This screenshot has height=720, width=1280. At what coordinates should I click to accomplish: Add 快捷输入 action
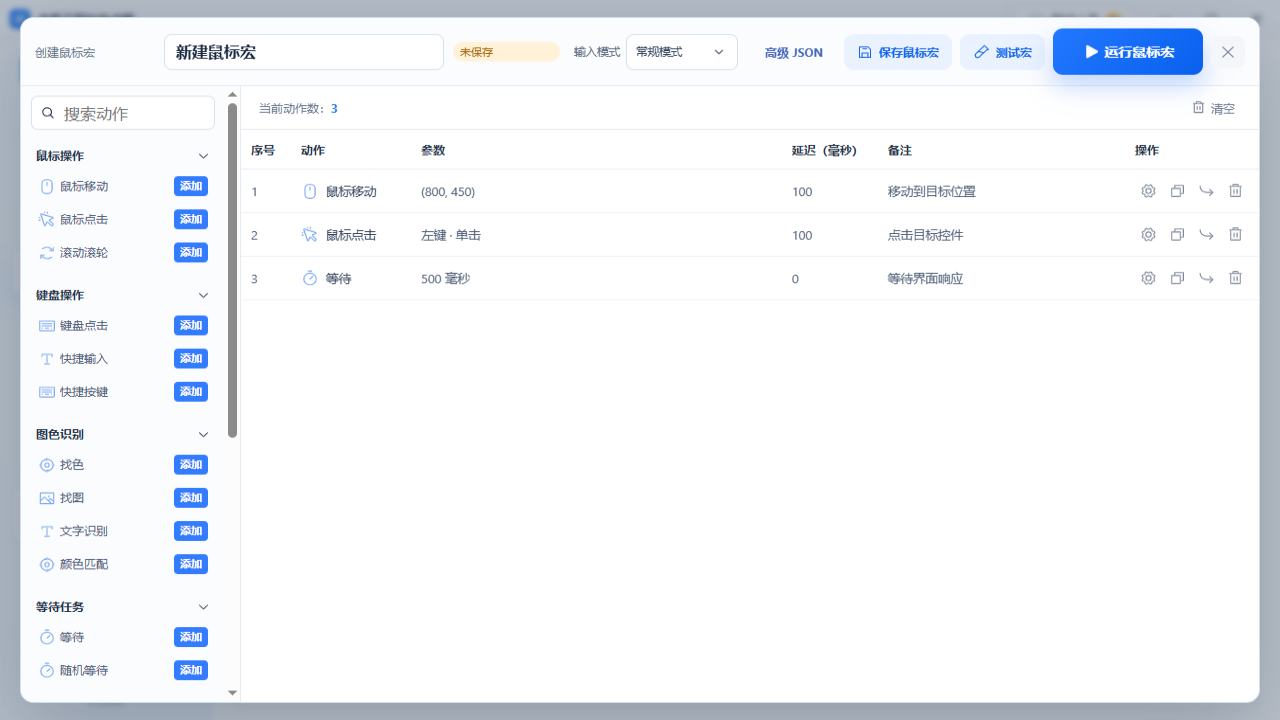click(x=191, y=358)
